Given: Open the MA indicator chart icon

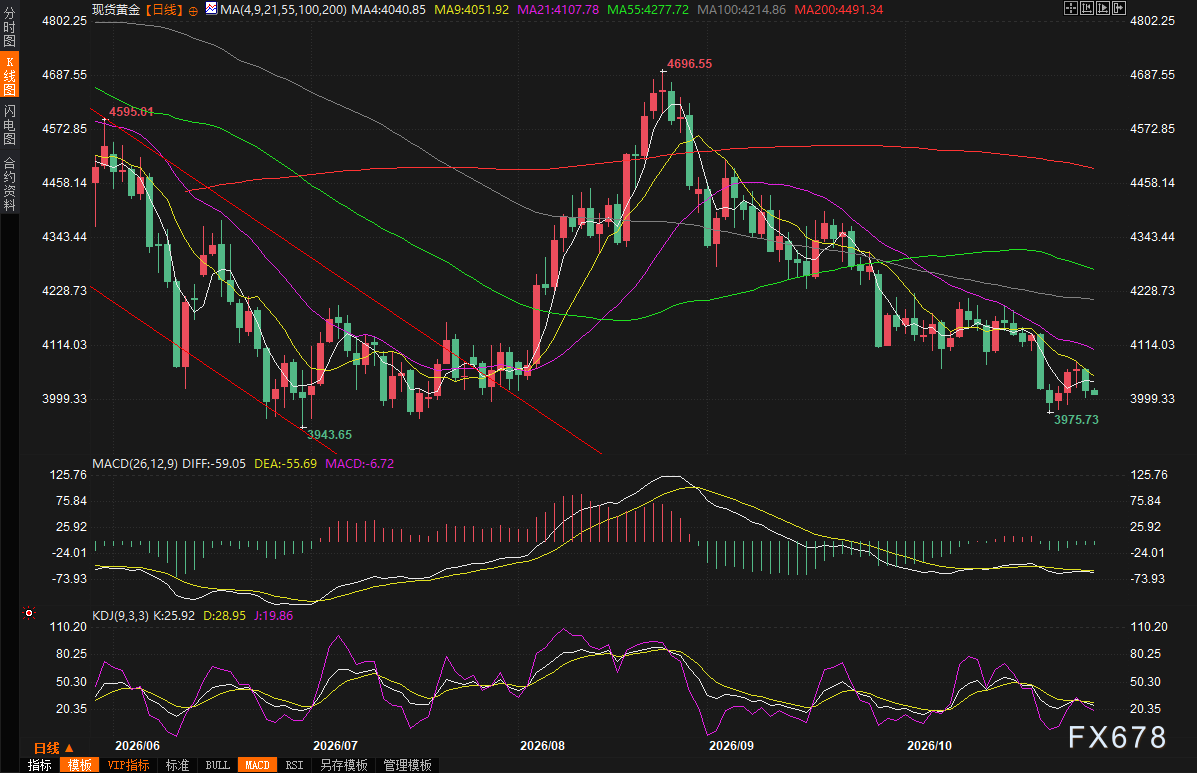Looking at the screenshot, I should click(211, 9).
